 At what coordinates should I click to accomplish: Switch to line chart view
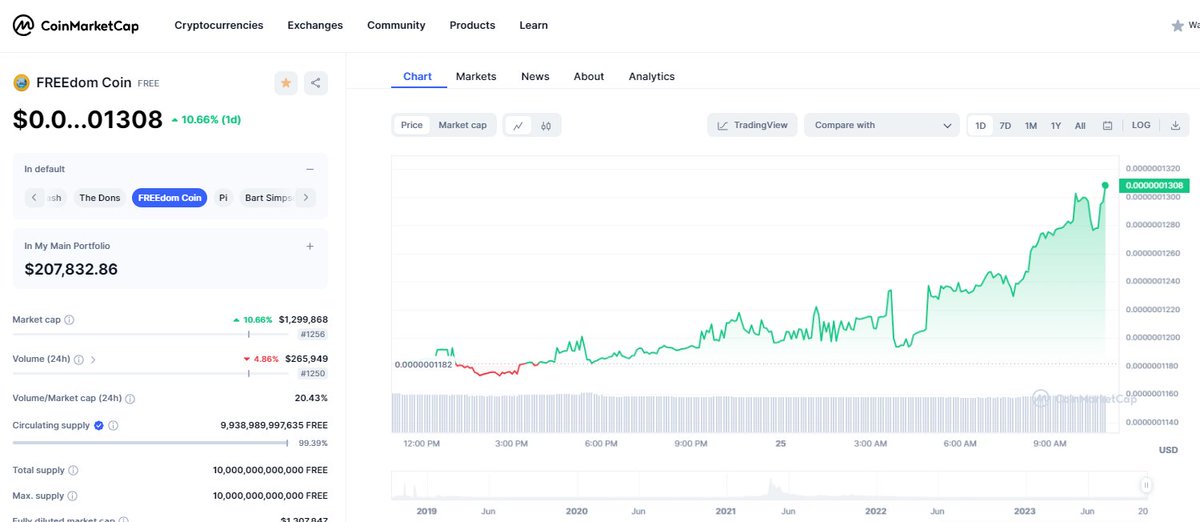tap(518, 125)
